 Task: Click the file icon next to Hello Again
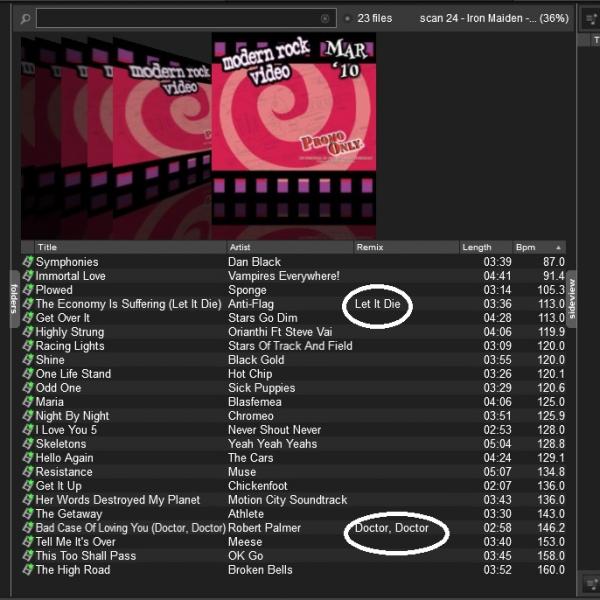click(x=28, y=458)
